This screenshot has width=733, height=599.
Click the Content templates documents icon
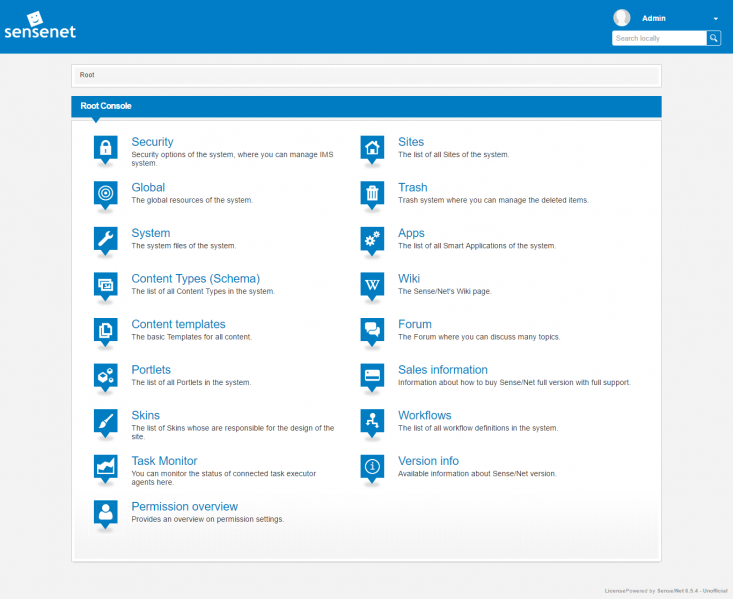click(x=106, y=332)
